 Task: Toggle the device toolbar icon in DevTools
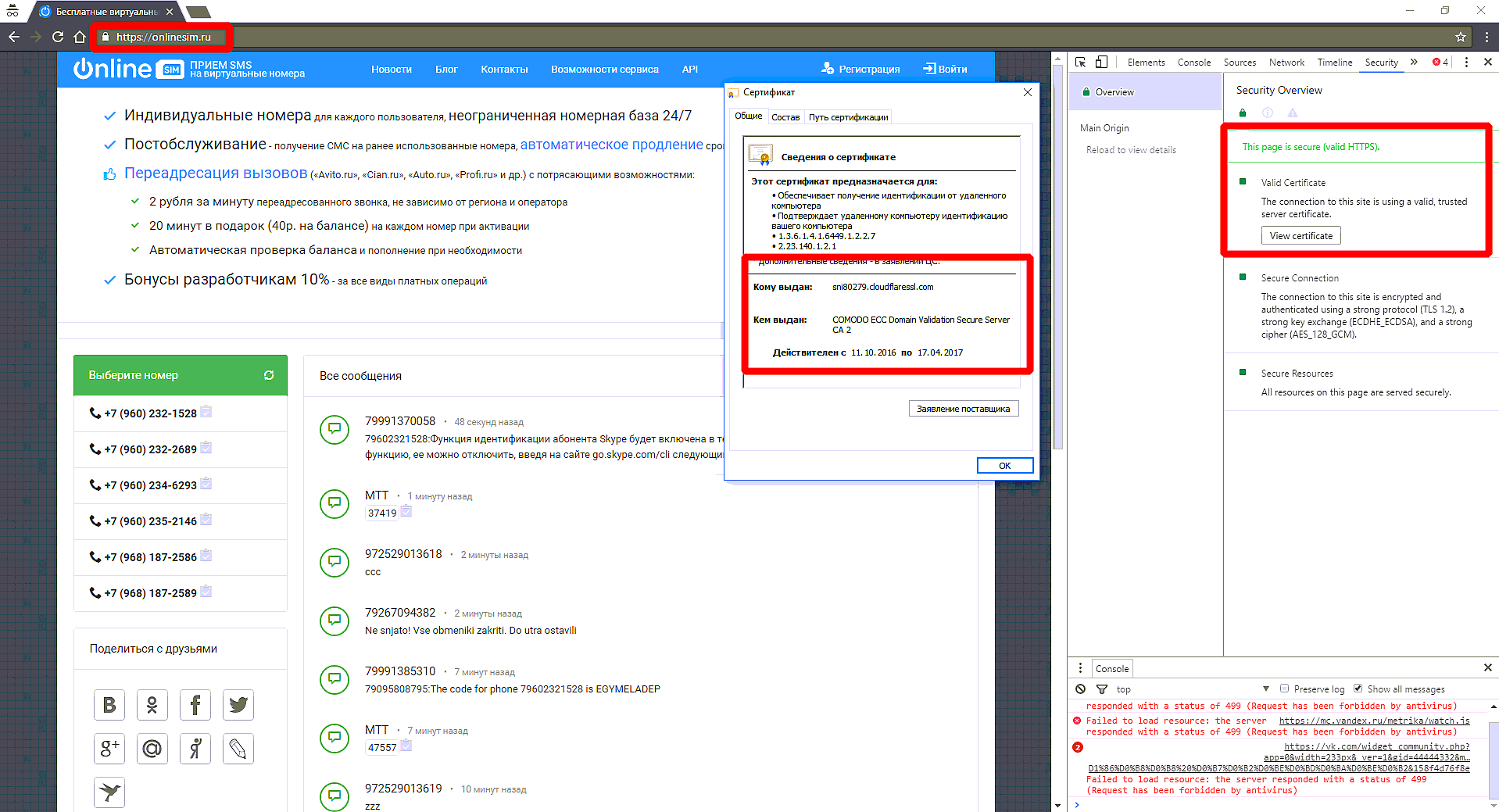click(x=1101, y=63)
